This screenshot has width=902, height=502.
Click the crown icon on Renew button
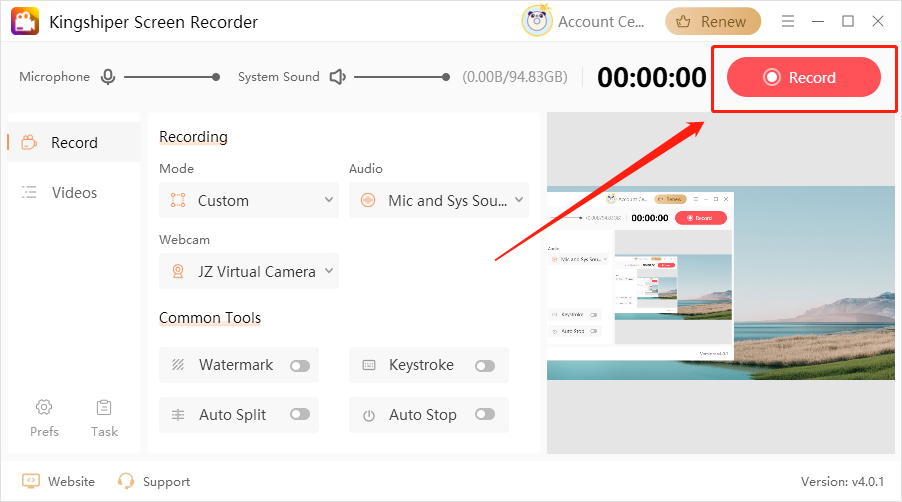pyautogui.click(x=683, y=21)
